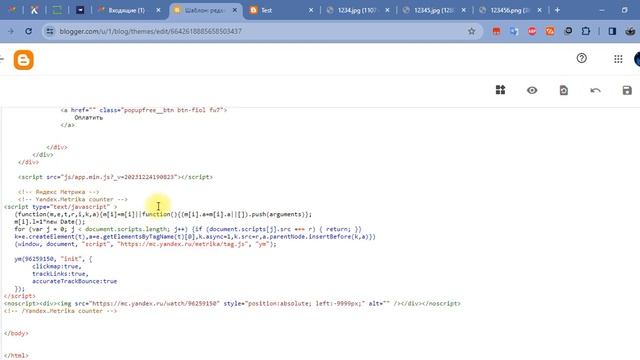The width and height of the screenshot is (640, 360).
Task: Select the pinned tab with green icon
Action: coord(57,10)
